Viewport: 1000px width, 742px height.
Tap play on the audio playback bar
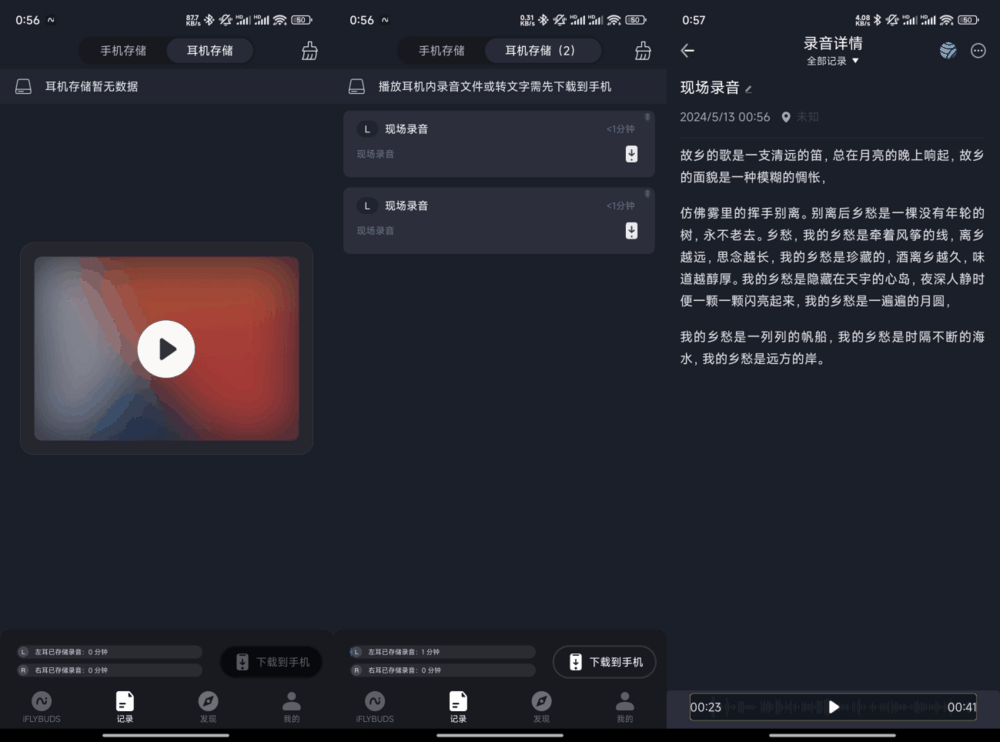(833, 707)
